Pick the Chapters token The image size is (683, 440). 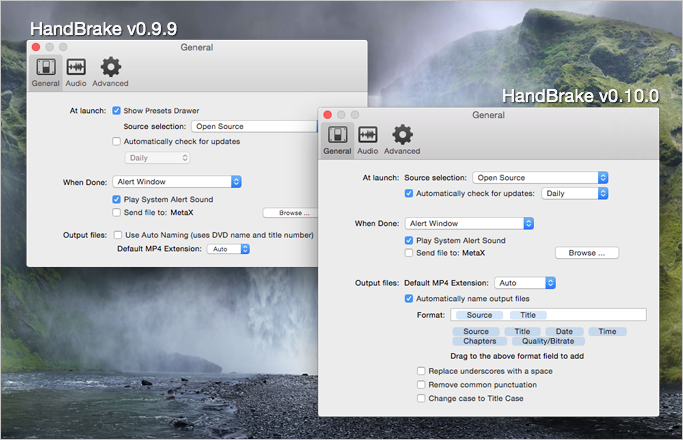[x=480, y=341]
